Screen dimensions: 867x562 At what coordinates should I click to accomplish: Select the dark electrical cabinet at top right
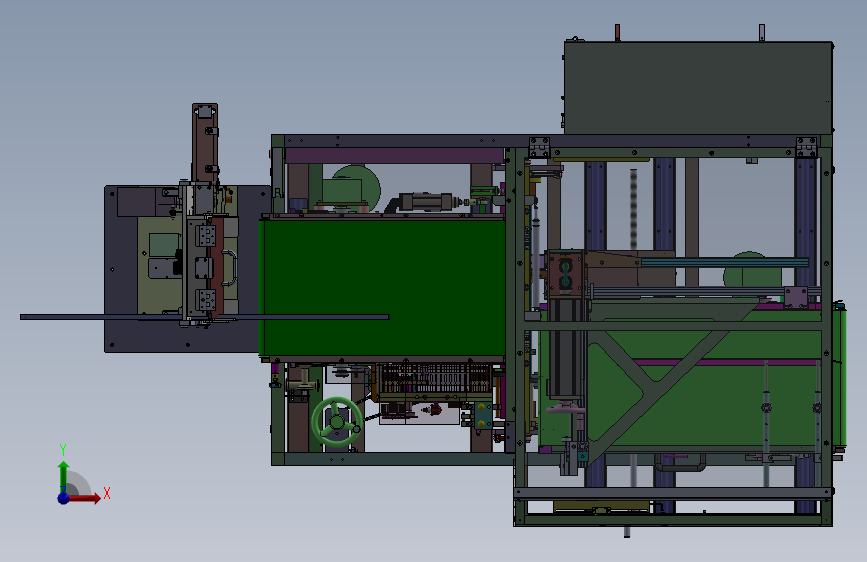[x=698, y=87]
